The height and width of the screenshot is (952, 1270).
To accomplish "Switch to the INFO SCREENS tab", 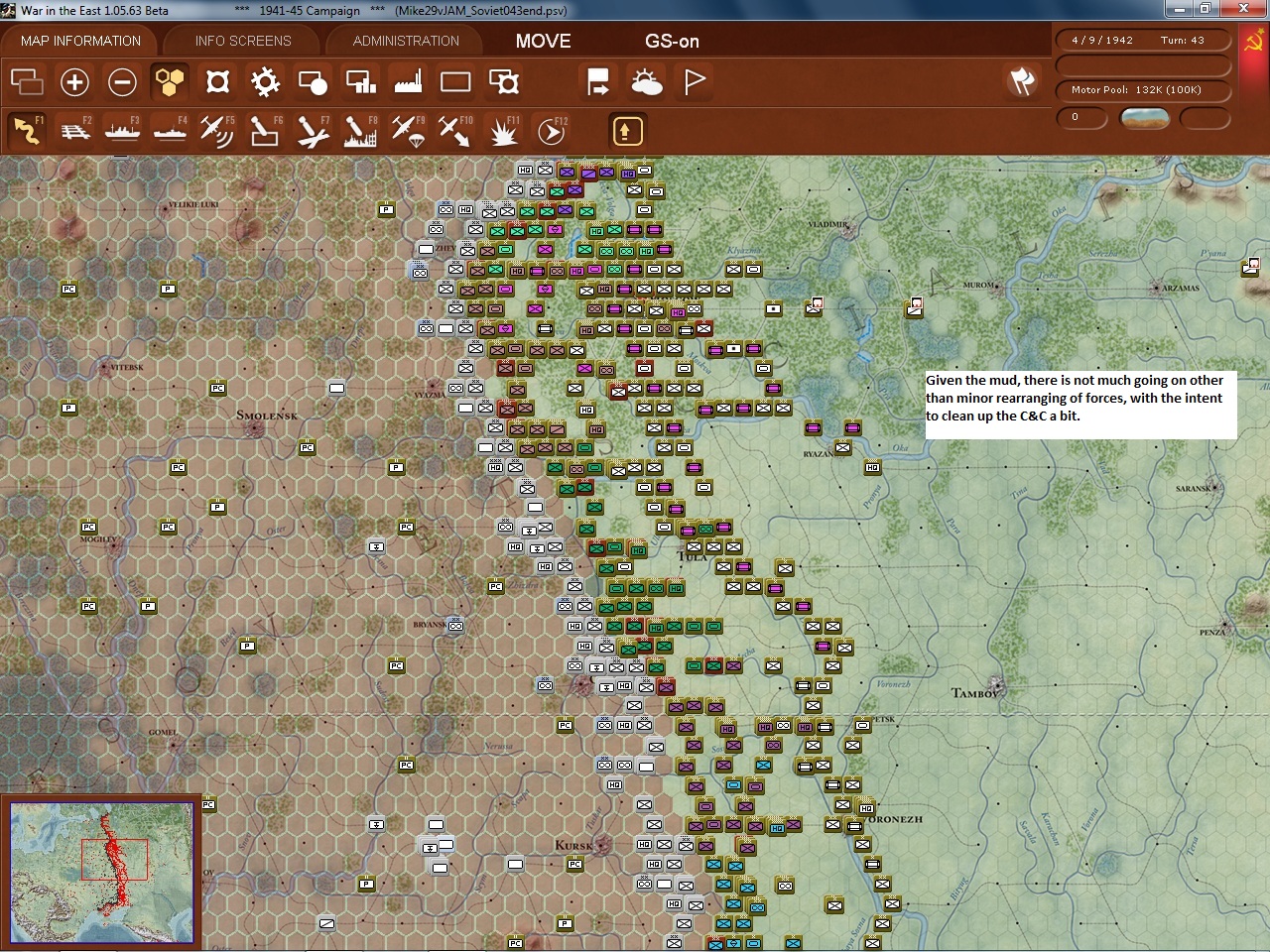I will pos(243,41).
